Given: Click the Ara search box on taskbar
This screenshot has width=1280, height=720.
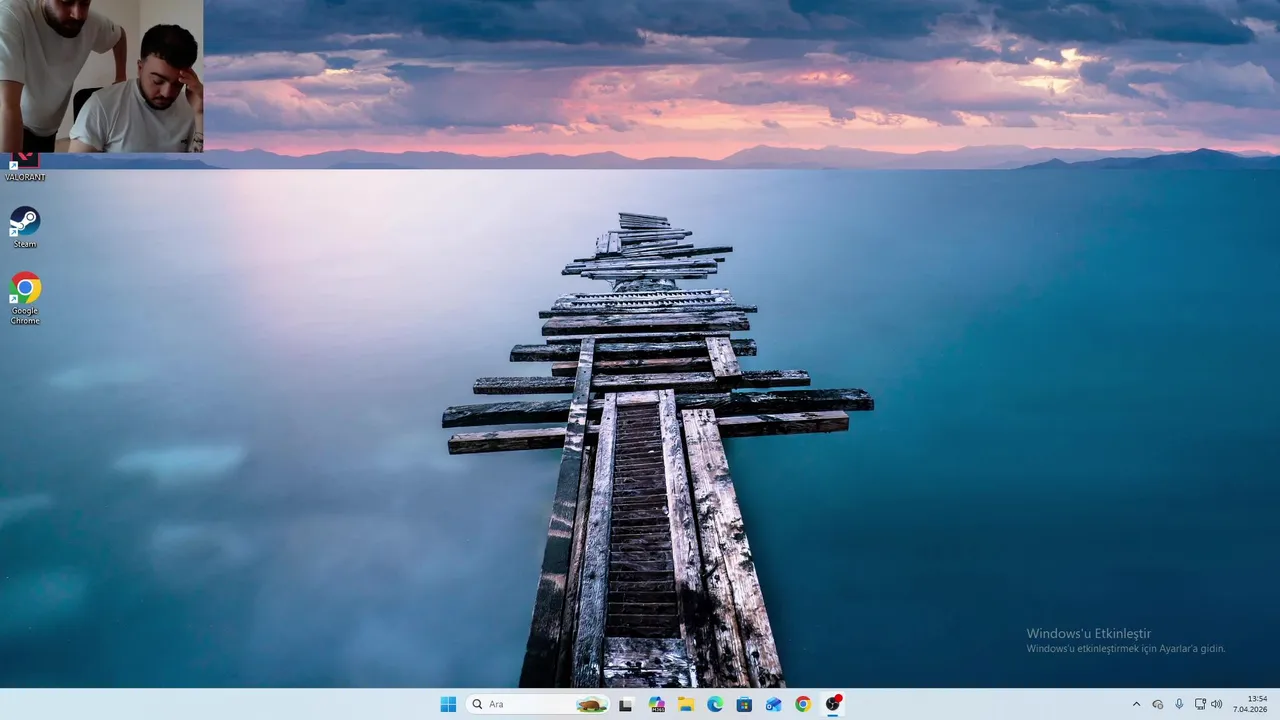Looking at the screenshot, I should [537, 704].
